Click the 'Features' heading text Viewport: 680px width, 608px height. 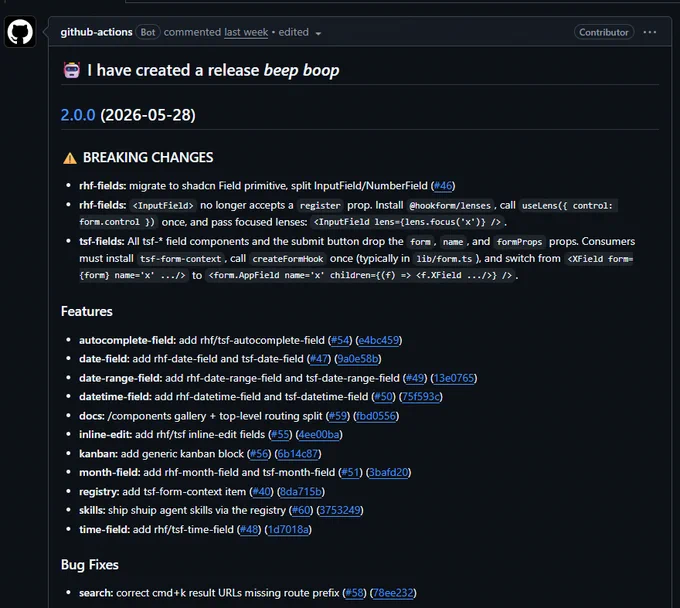87,311
